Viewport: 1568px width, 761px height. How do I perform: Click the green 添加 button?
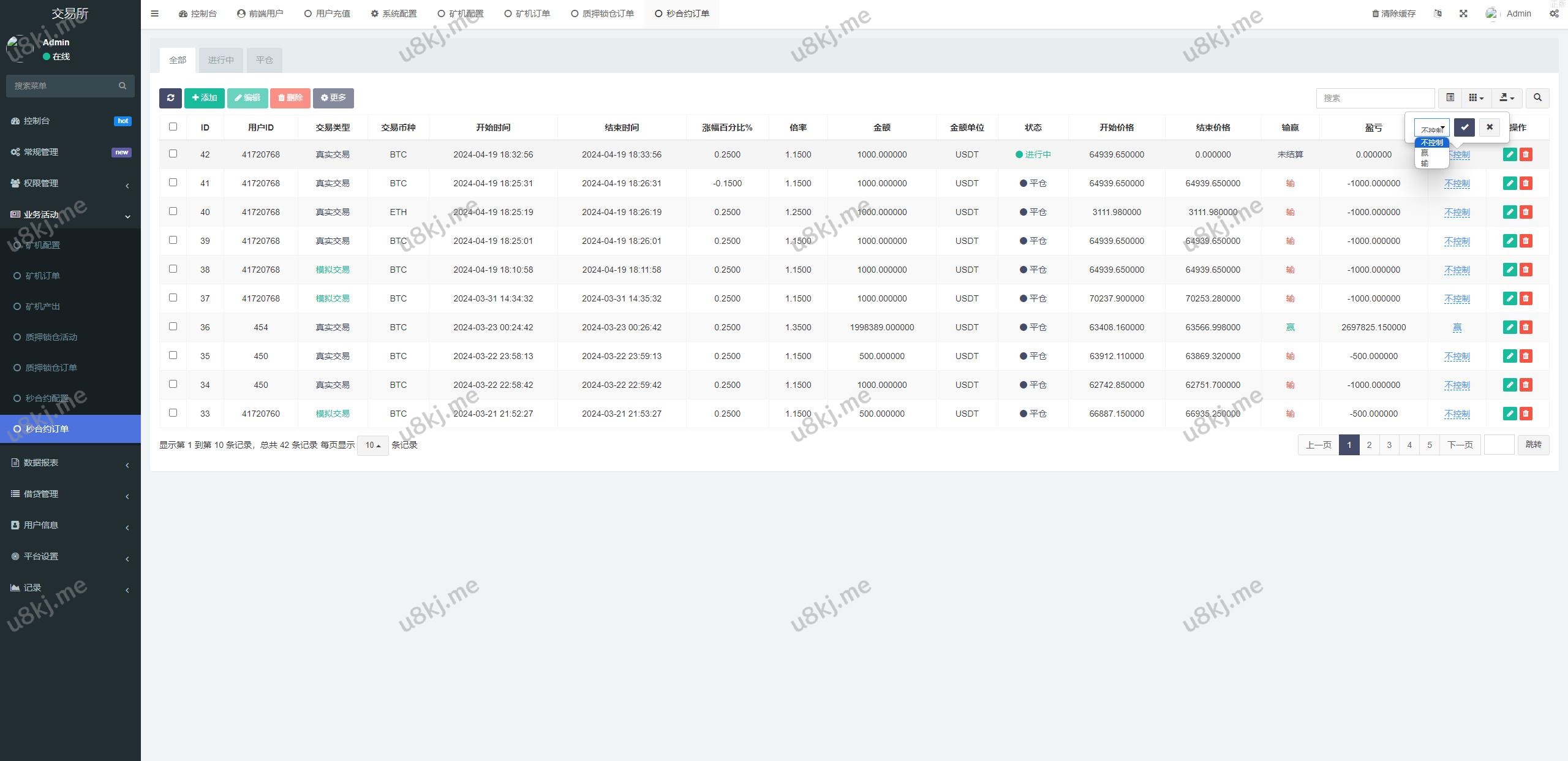(204, 98)
